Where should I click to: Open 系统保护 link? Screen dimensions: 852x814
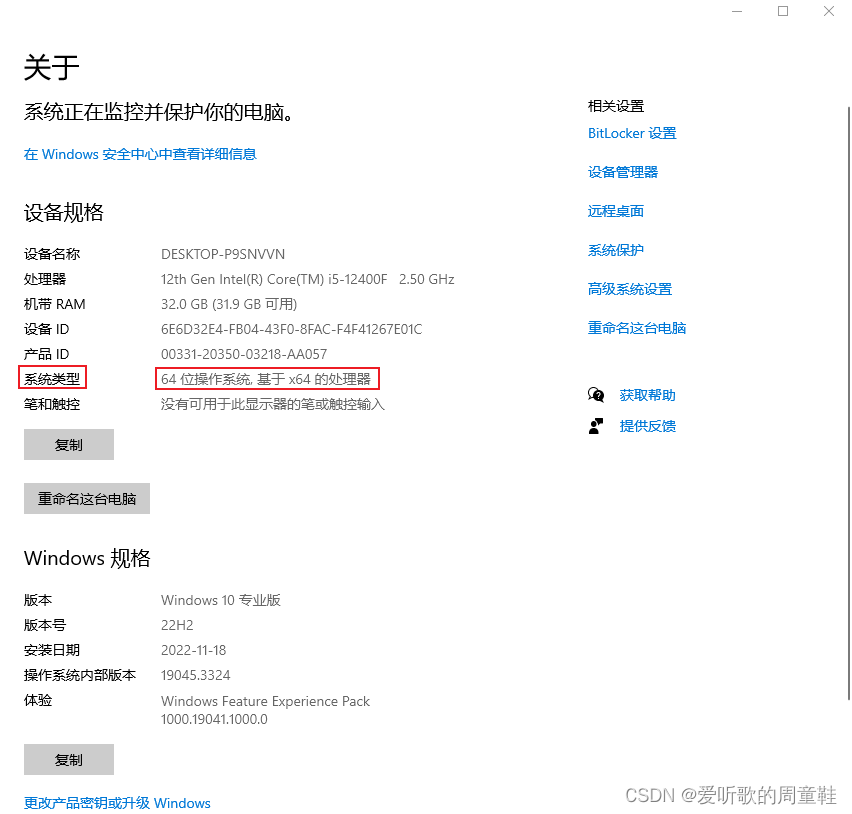tap(616, 251)
